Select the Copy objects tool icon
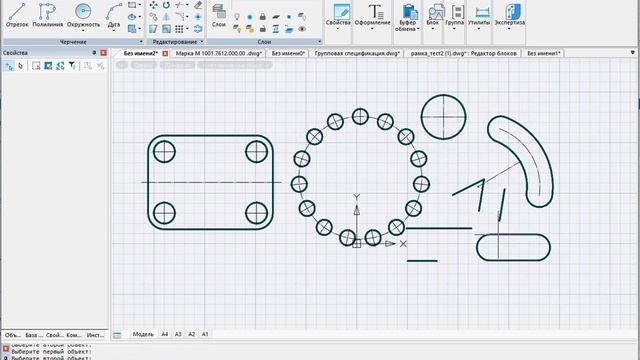Image resolution: width=640 pixels, height=360 pixels. pyautogui.click(x=153, y=17)
